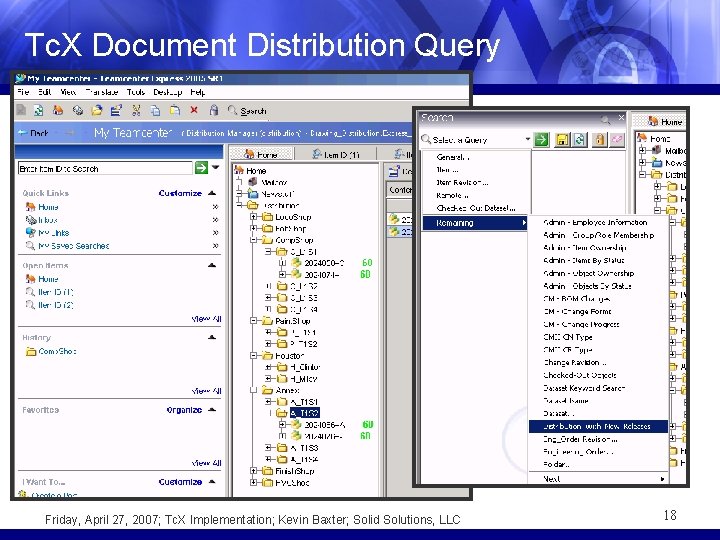Choose Item Revision... in query list
The width and height of the screenshot is (720, 540).
(462, 182)
